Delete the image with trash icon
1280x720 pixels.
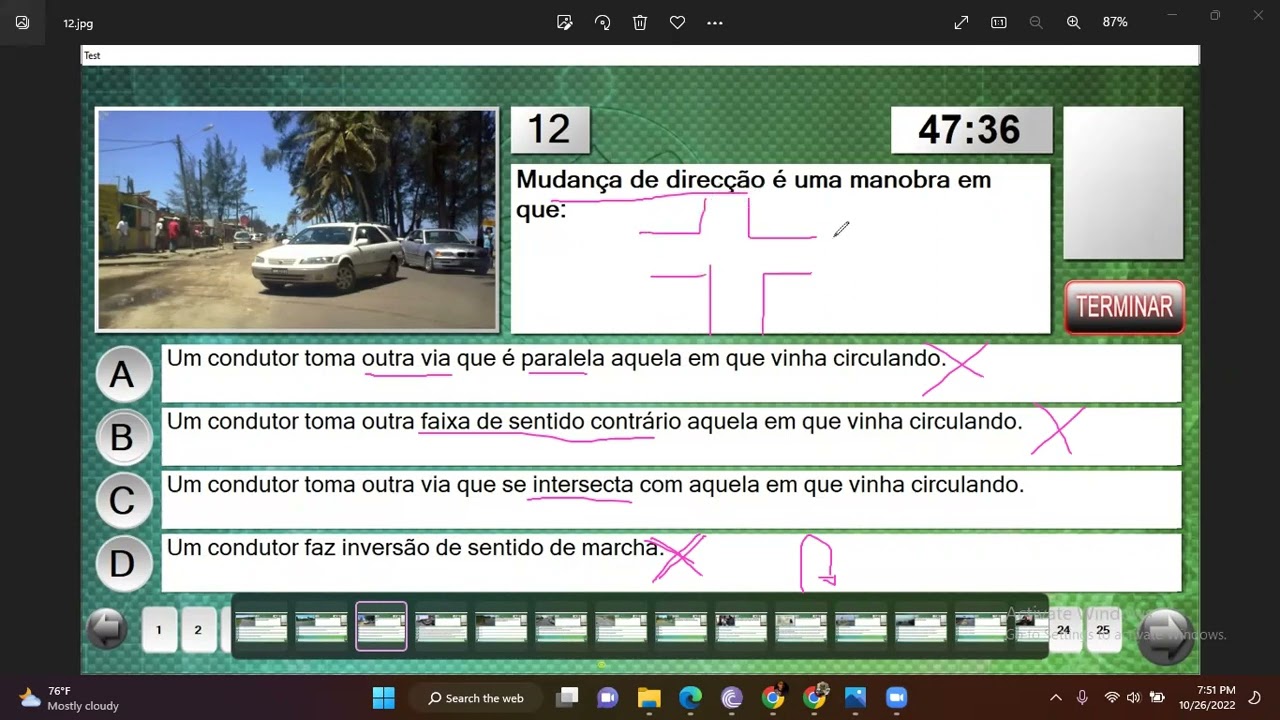click(x=640, y=22)
